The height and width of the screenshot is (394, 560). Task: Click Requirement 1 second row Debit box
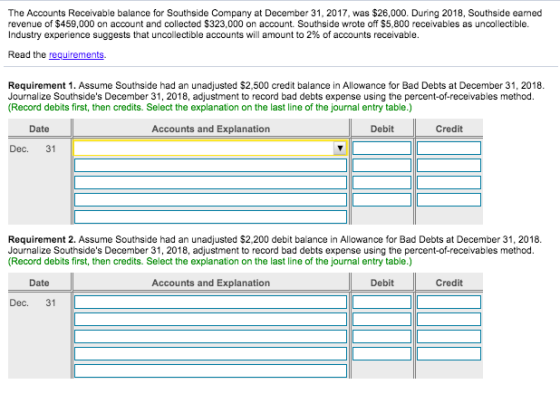coord(382,165)
